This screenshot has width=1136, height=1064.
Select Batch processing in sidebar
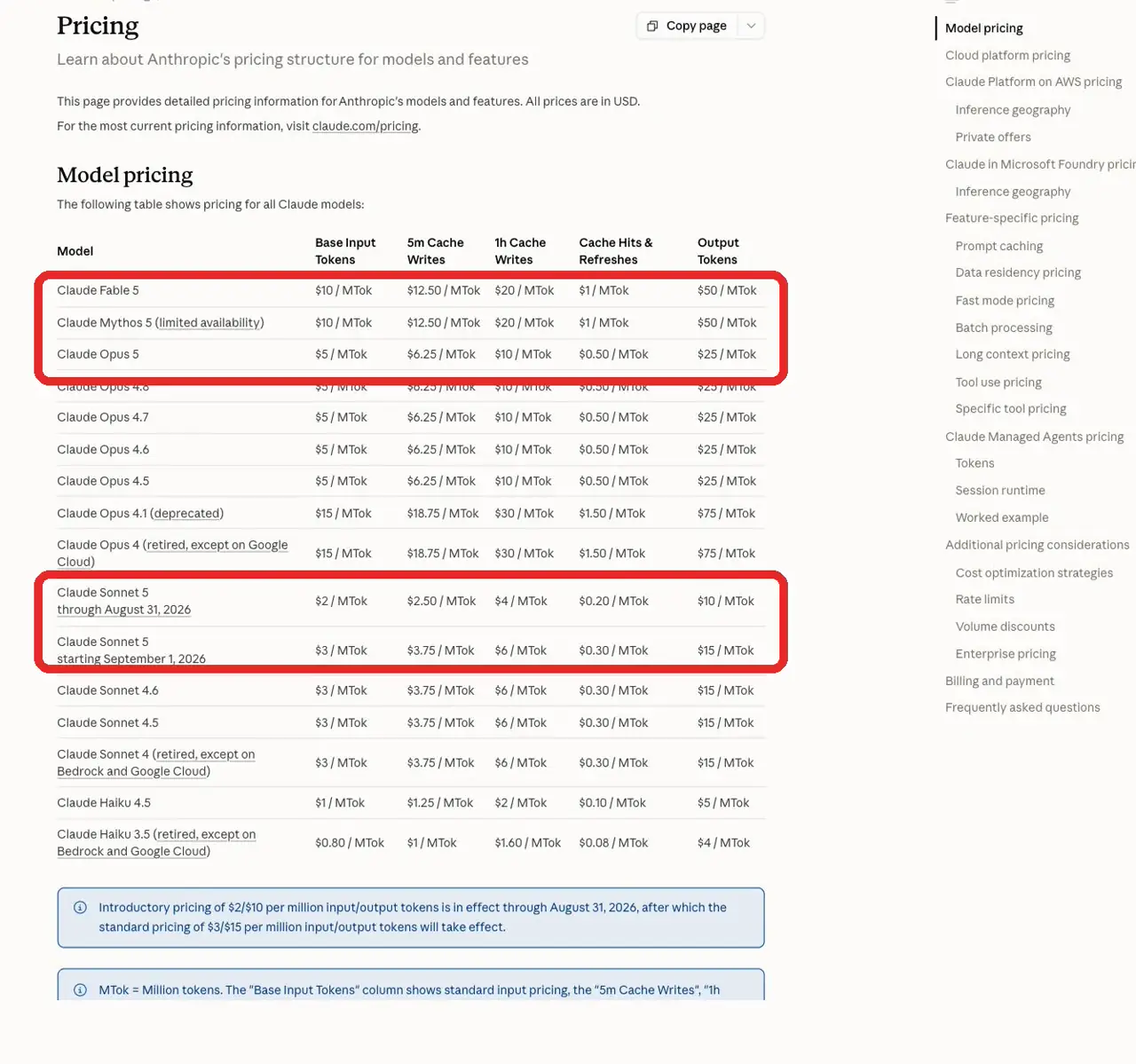coord(1003,327)
